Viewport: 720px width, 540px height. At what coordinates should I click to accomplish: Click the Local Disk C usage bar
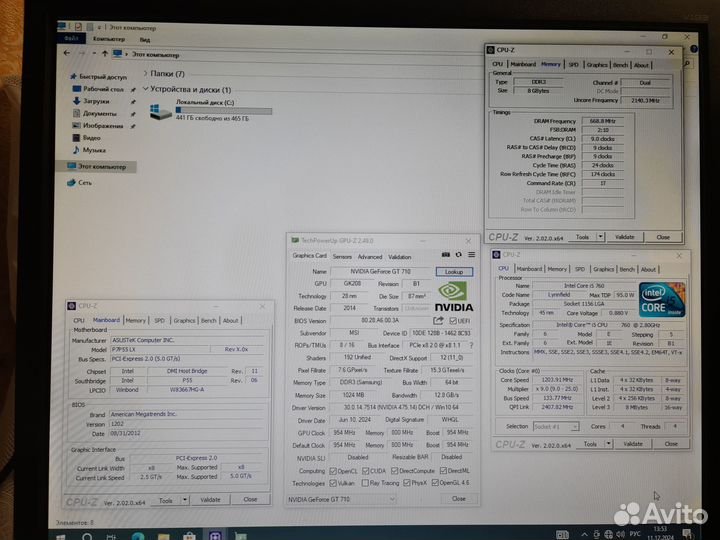[224, 110]
